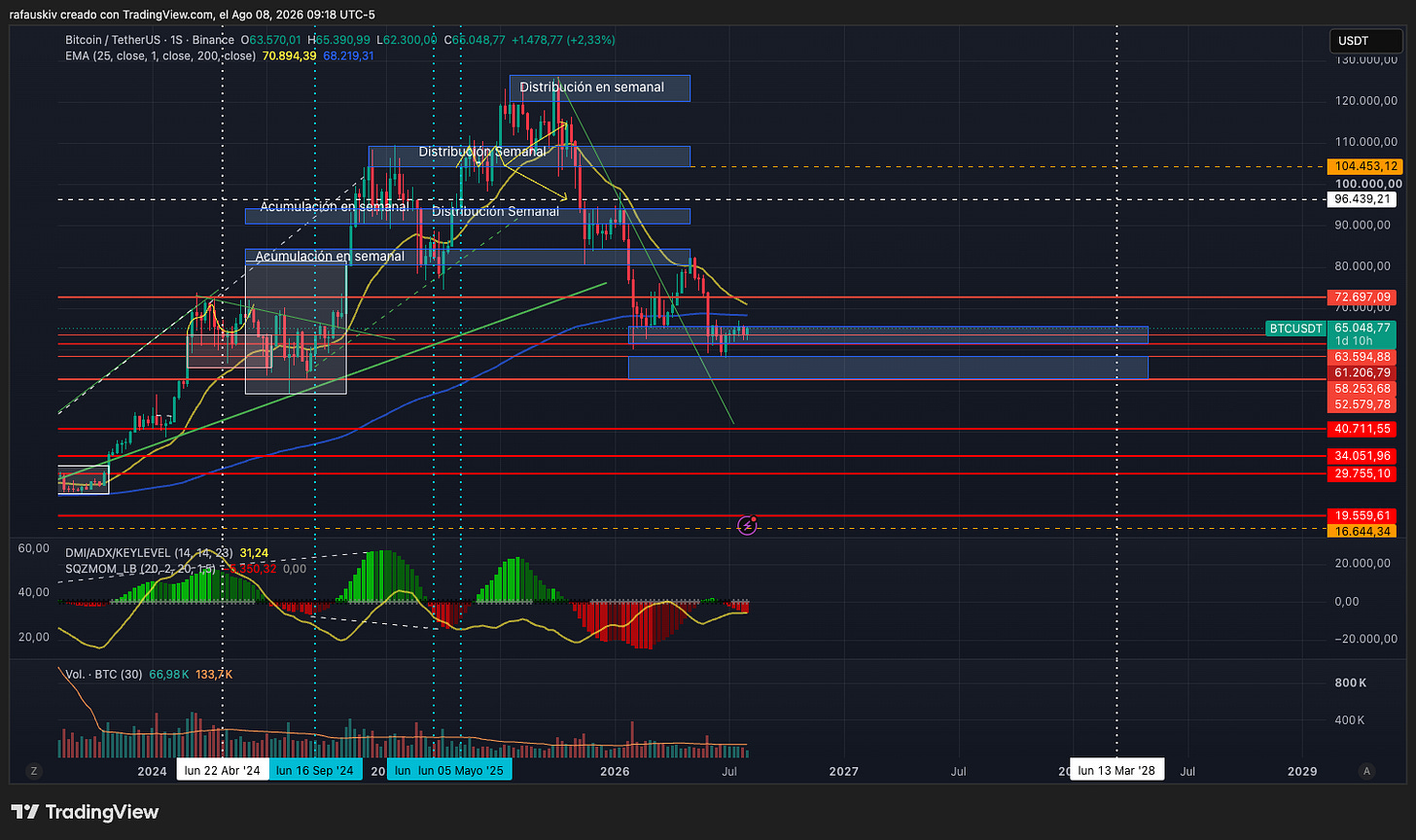Click the 63.594,88 price label
The image size is (1416, 840).
click(x=1363, y=357)
